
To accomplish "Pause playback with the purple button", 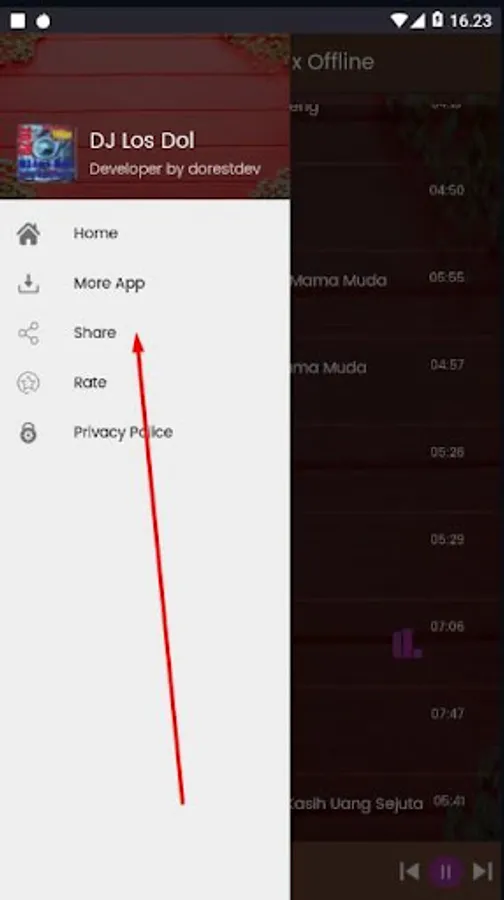I will pyautogui.click(x=445, y=872).
